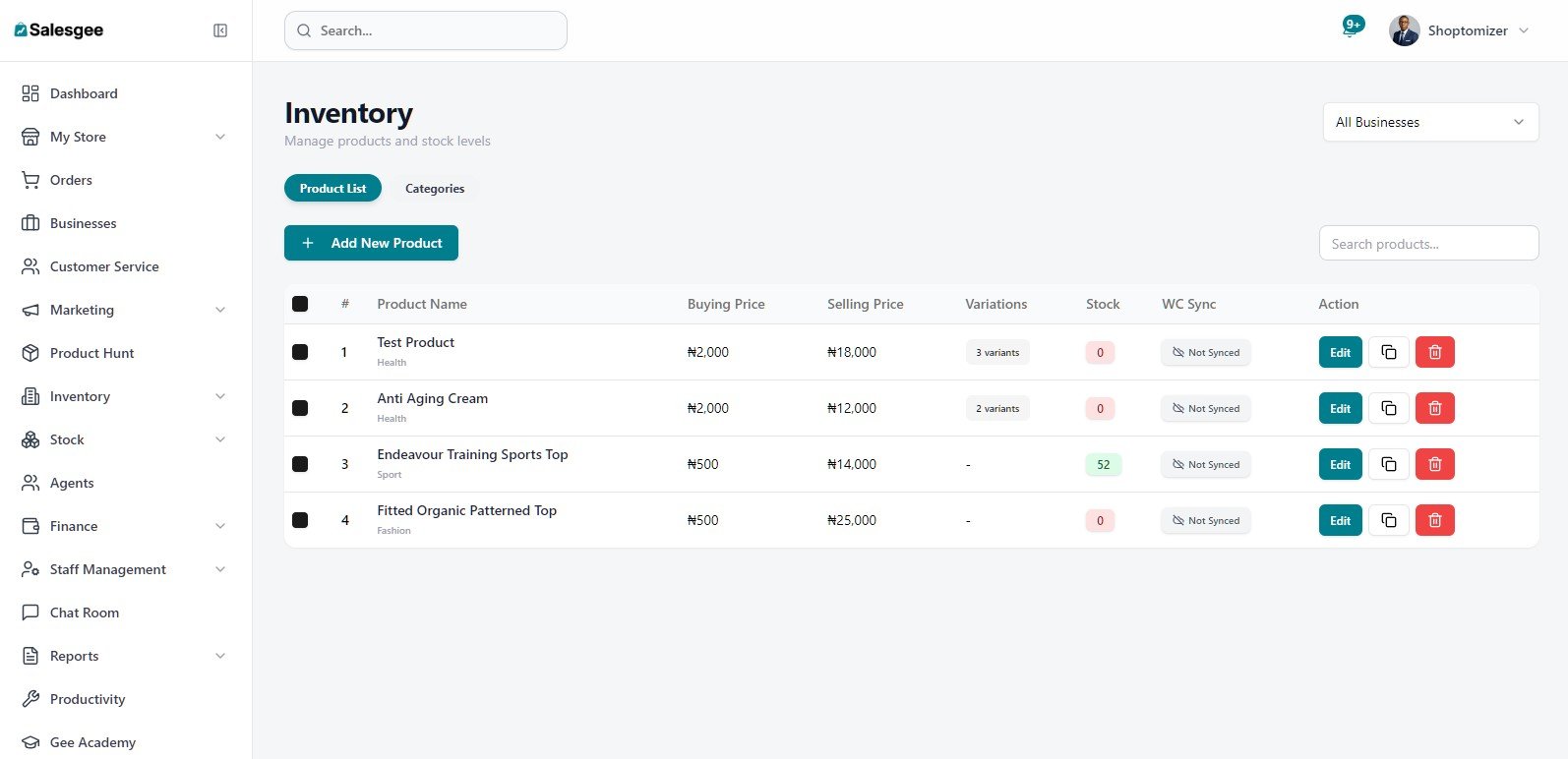The width and height of the screenshot is (1568, 759).
Task: Edit the Test Product
Action: pyautogui.click(x=1341, y=352)
